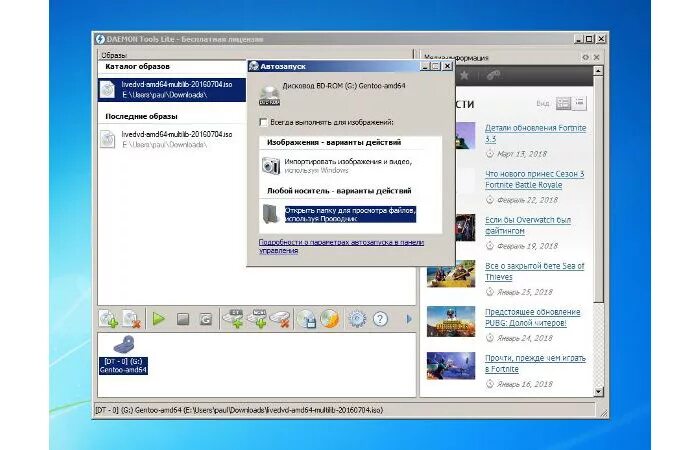Click the Create disc image icon
700x450 pixels.
(x=306, y=319)
